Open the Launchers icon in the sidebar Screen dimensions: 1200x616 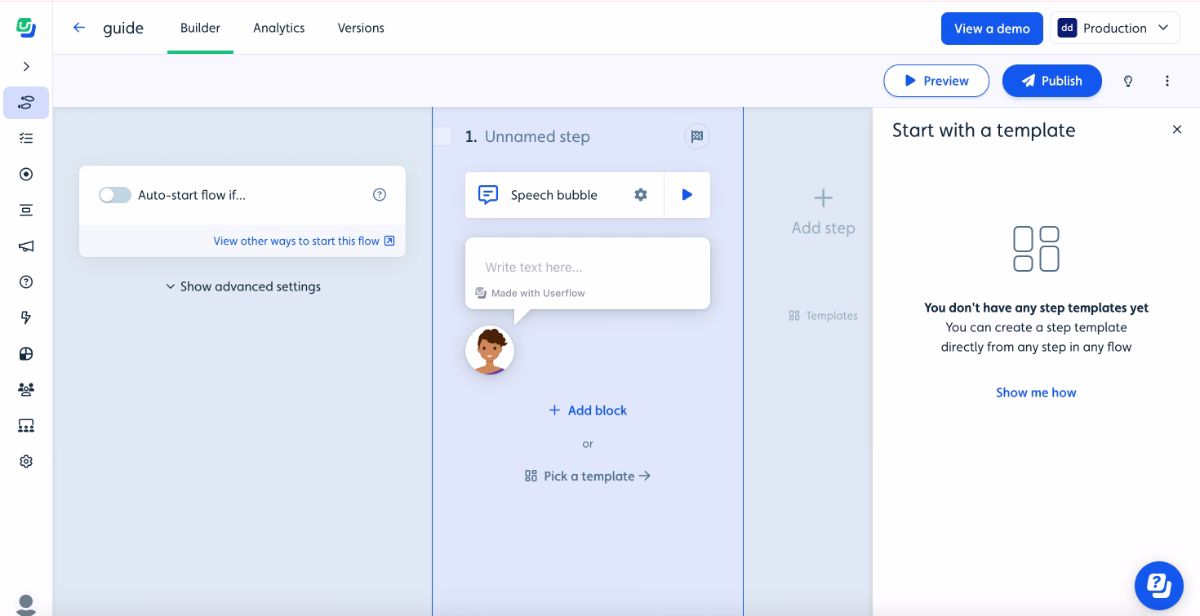pos(26,173)
